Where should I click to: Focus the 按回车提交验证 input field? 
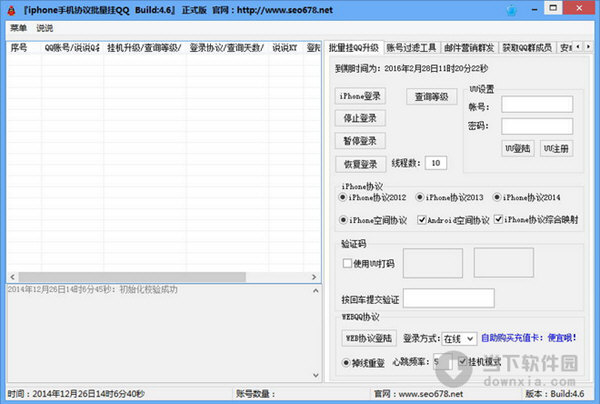point(449,298)
